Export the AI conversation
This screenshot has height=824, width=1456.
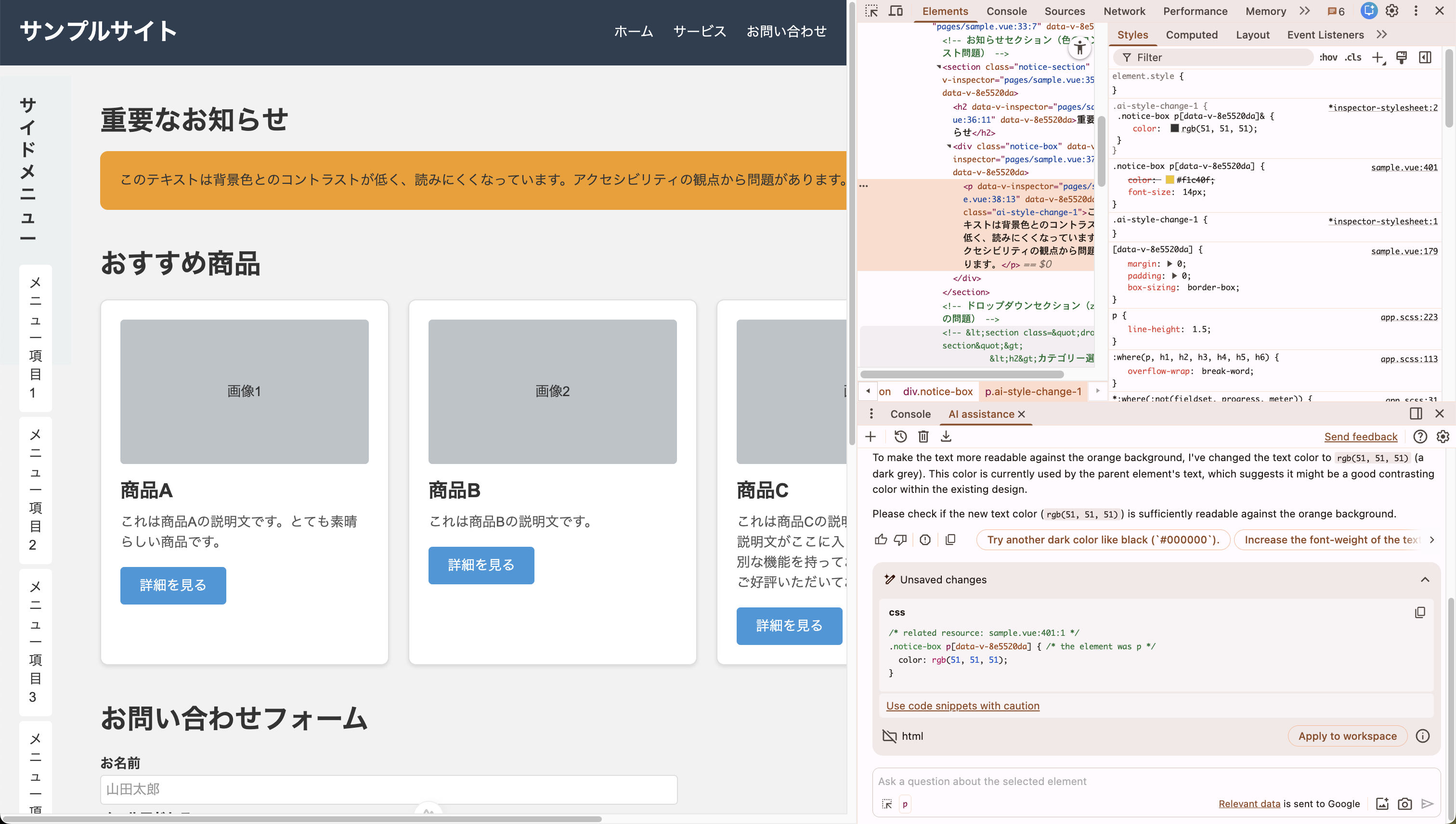(946, 437)
